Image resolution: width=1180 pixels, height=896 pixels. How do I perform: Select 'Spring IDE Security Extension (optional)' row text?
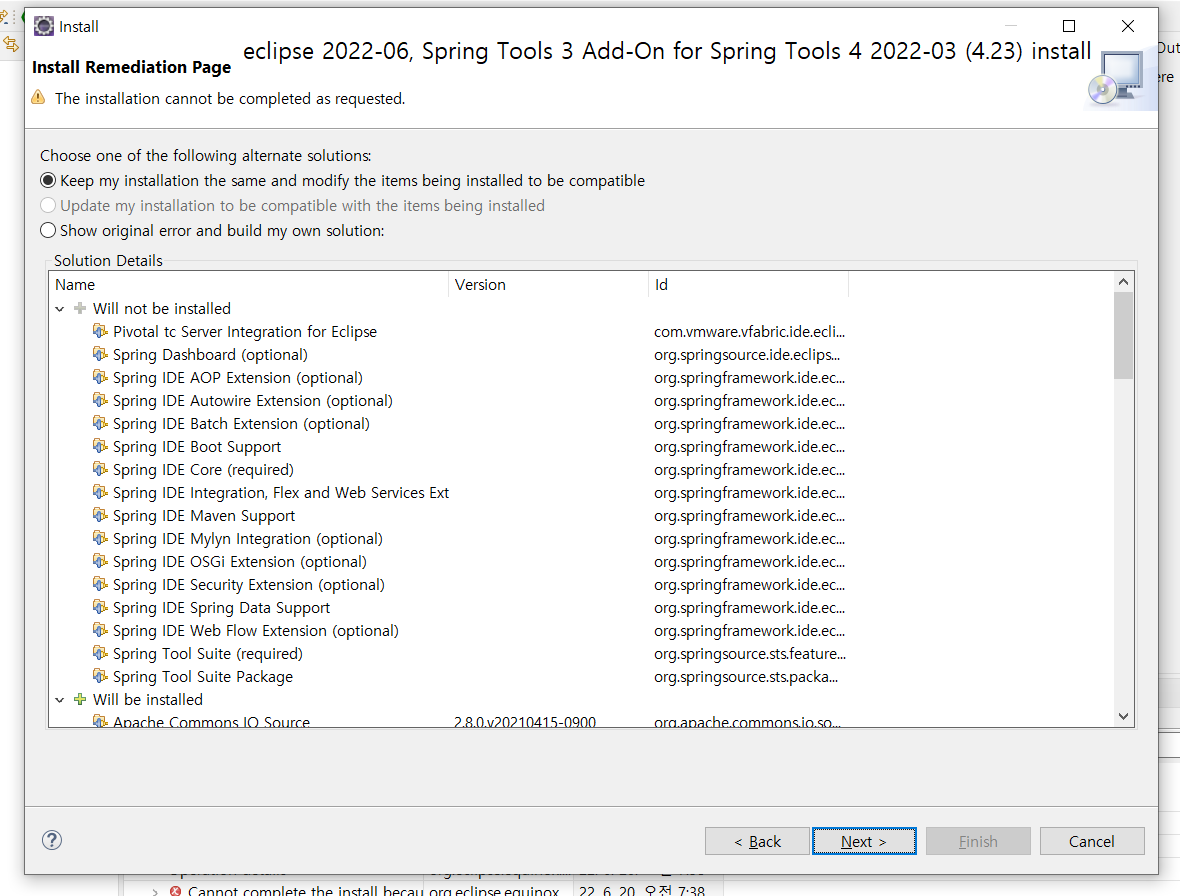click(248, 585)
